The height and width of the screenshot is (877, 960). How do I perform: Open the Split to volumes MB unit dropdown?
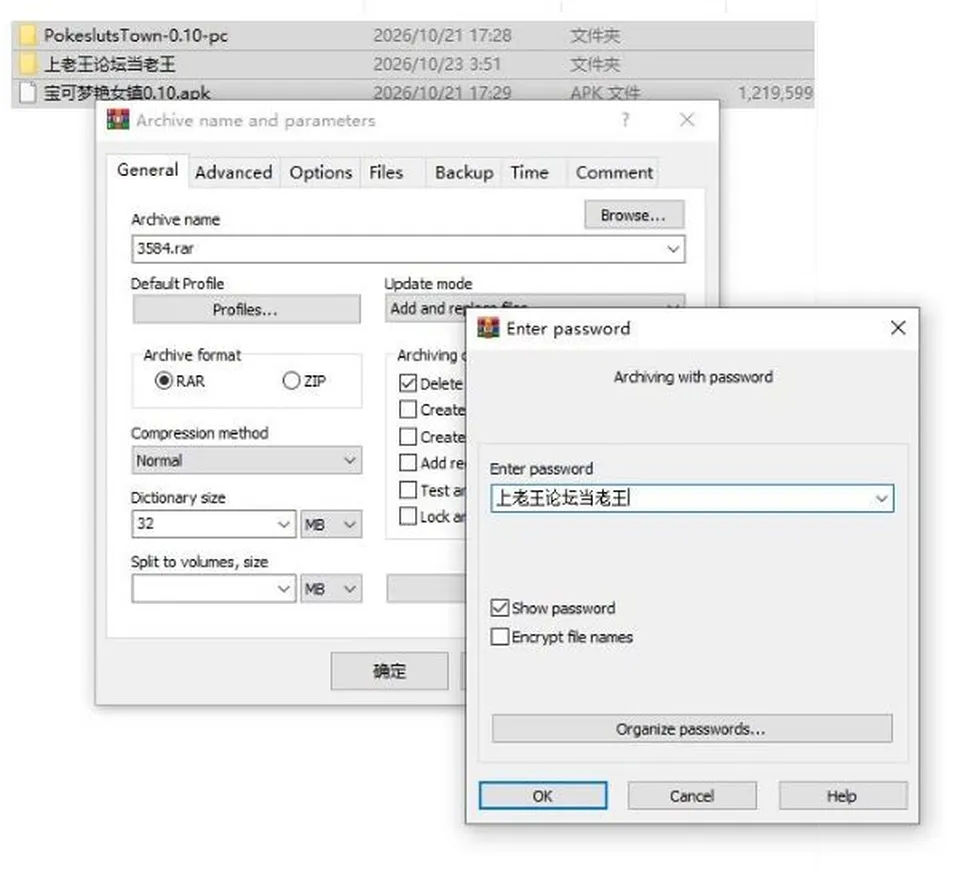(x=331, y=589)
